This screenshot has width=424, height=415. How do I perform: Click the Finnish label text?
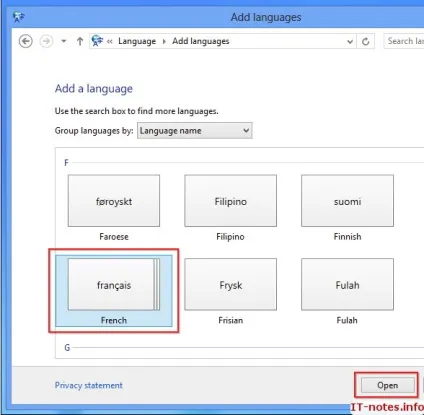click(347, 237)
